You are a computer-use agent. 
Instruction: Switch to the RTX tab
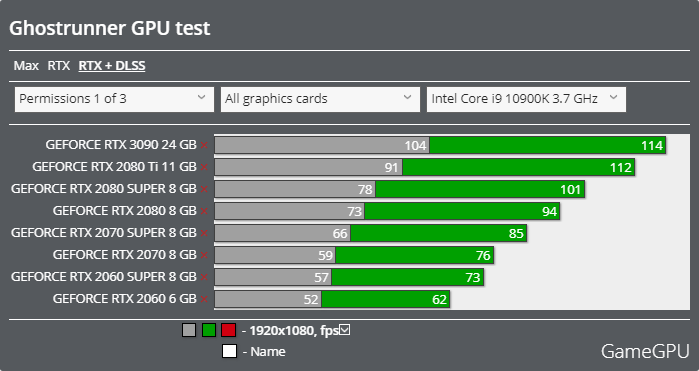pos(59,66)
